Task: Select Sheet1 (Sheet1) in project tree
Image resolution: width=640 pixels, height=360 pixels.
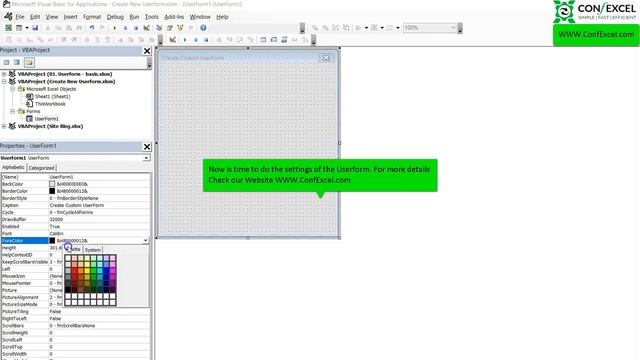Action: click(52, 96)
